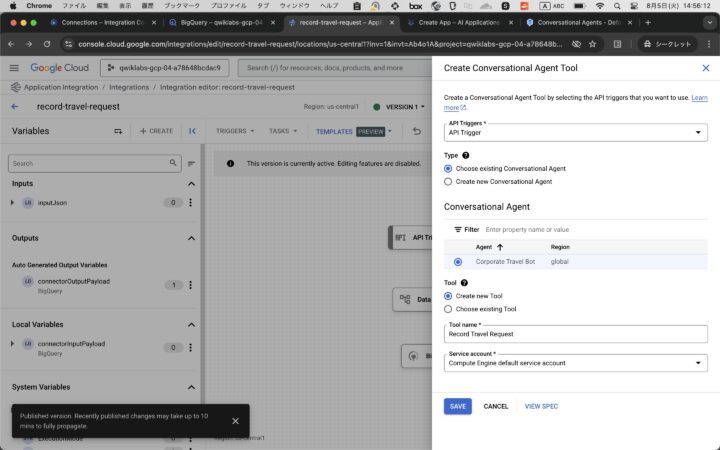Sort by Agent column ascending arrow
Screen dimensions: 720x450
pyautogui.click(x=500, y=247)
